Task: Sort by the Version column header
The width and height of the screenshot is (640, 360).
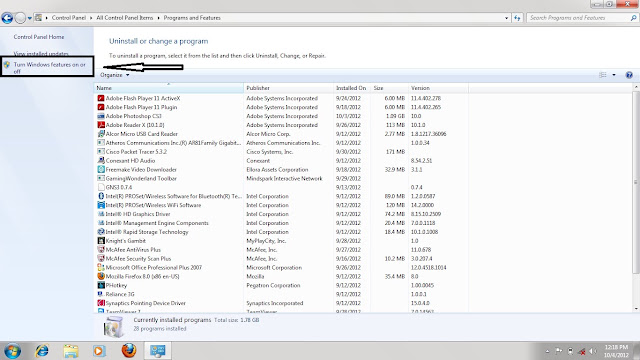Action: pyautogui.click(x=438, y=88)
